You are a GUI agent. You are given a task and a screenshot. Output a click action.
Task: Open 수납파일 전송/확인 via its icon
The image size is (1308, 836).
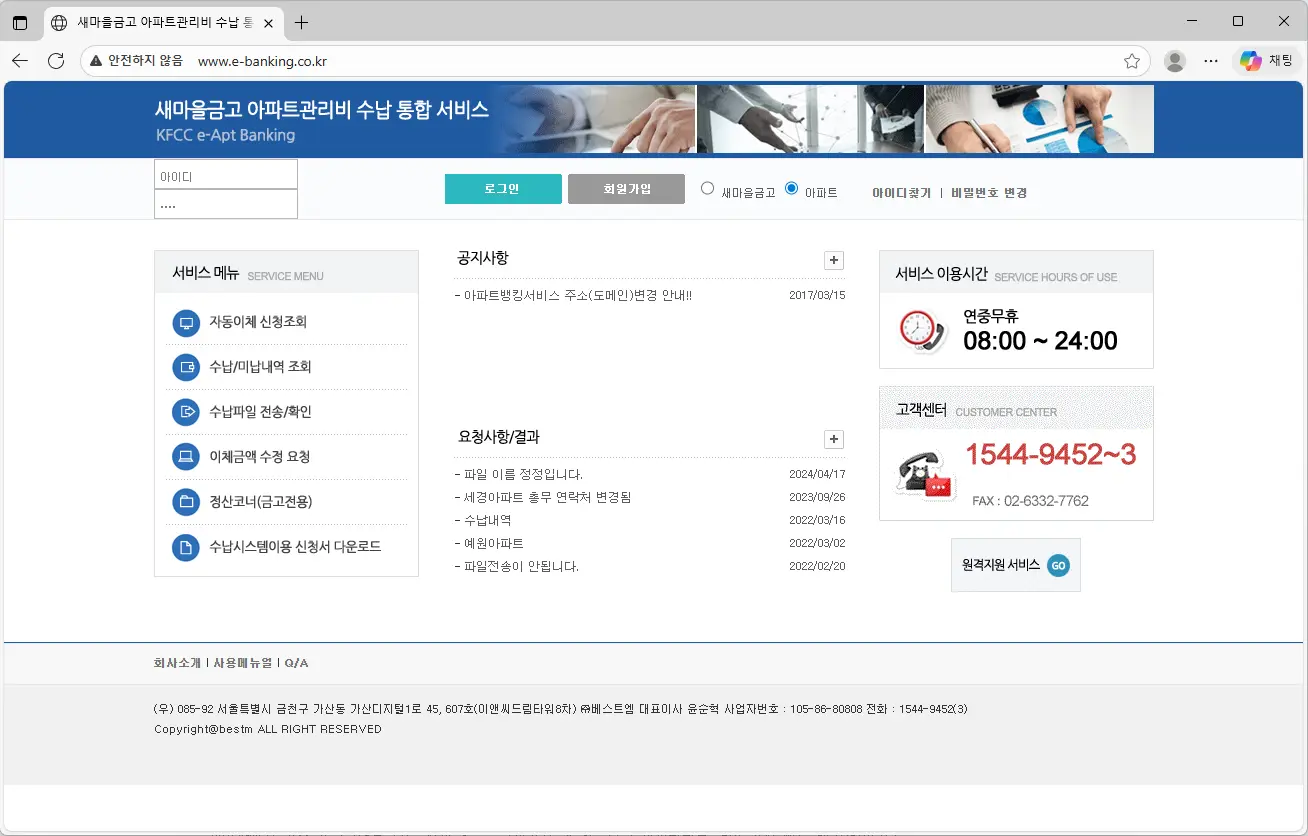[185, 412]
